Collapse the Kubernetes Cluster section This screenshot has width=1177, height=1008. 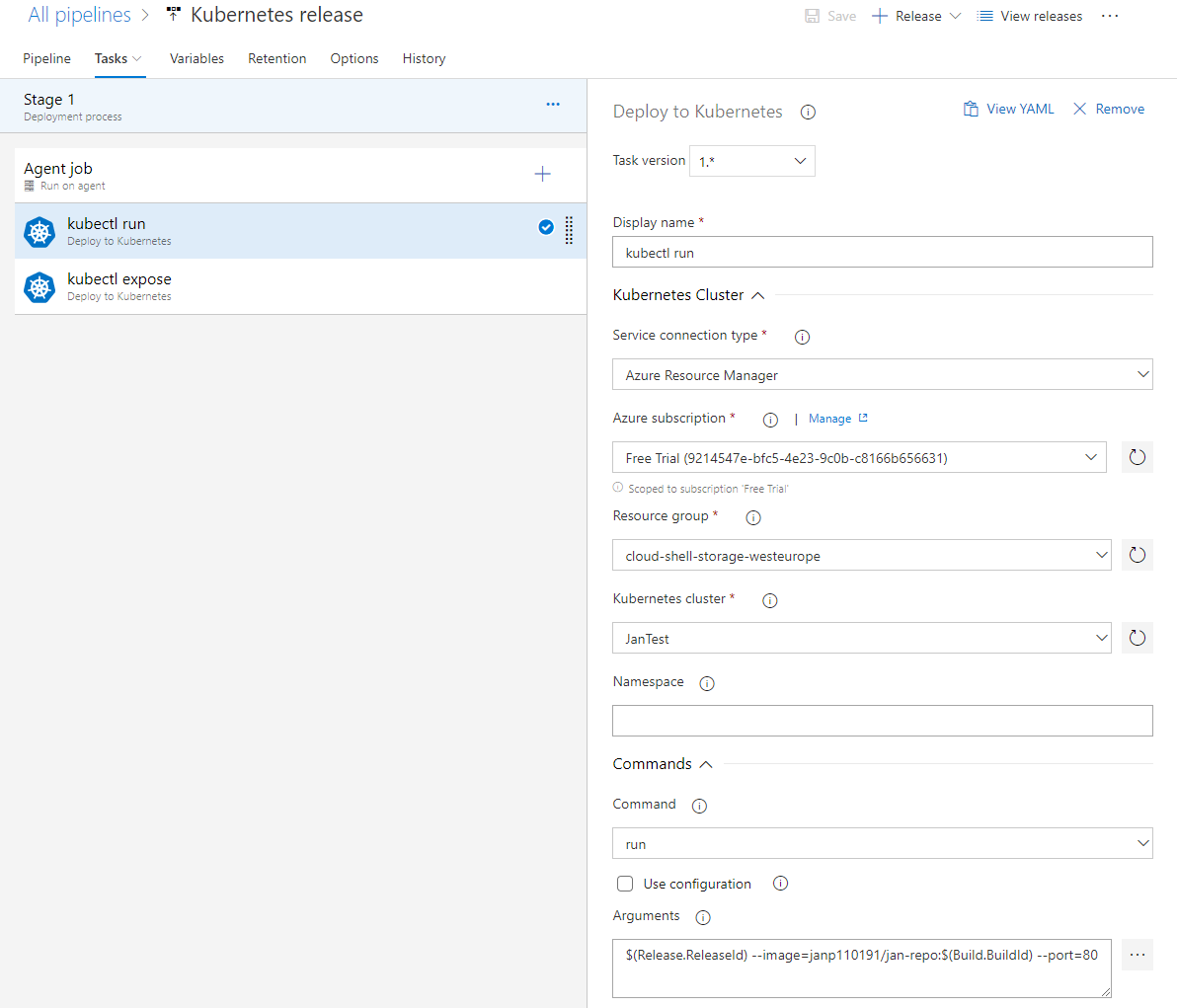[758, 296]
